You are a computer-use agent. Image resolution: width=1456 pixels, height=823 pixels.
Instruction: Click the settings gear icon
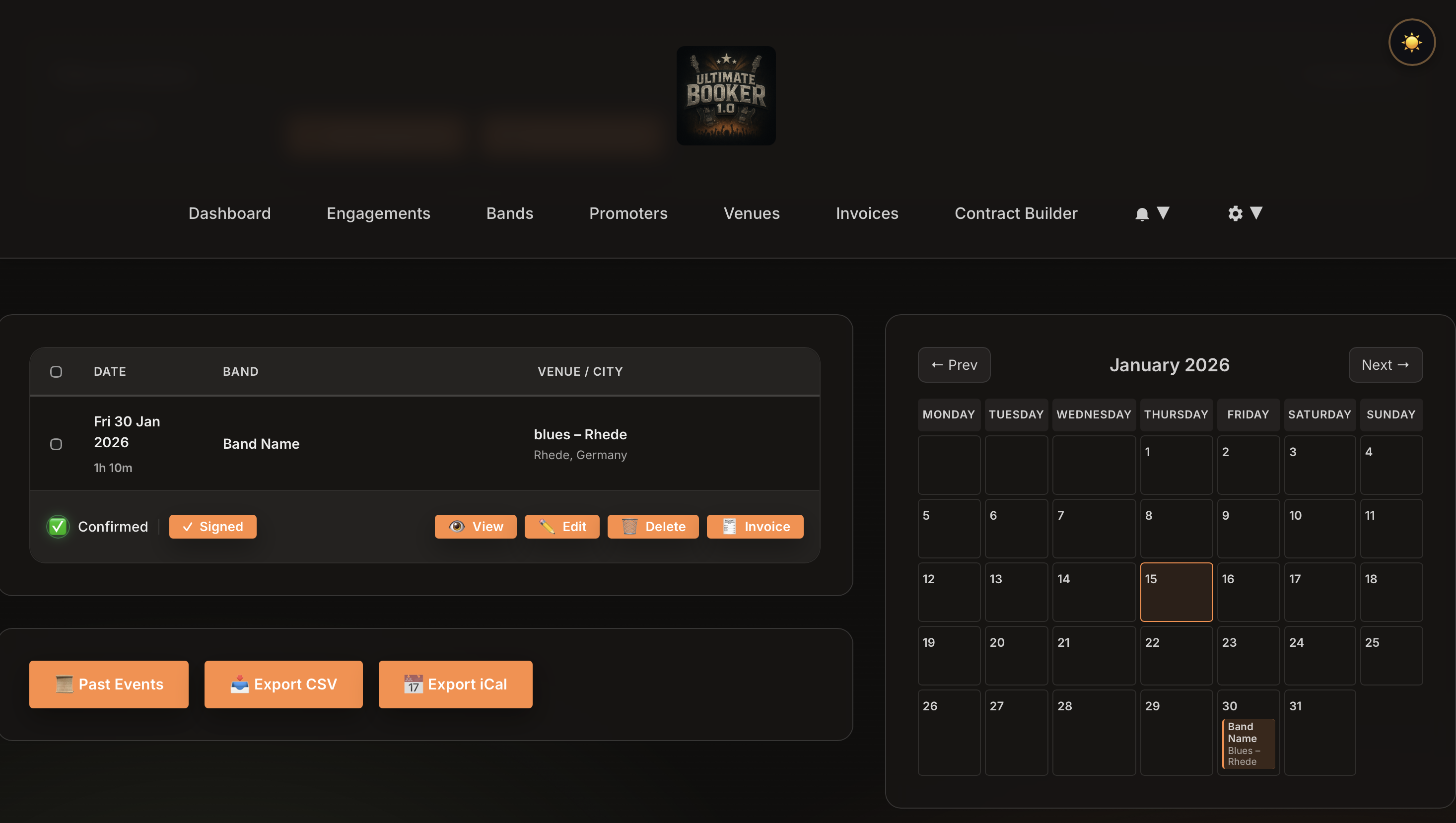(x=1235, y=213)
